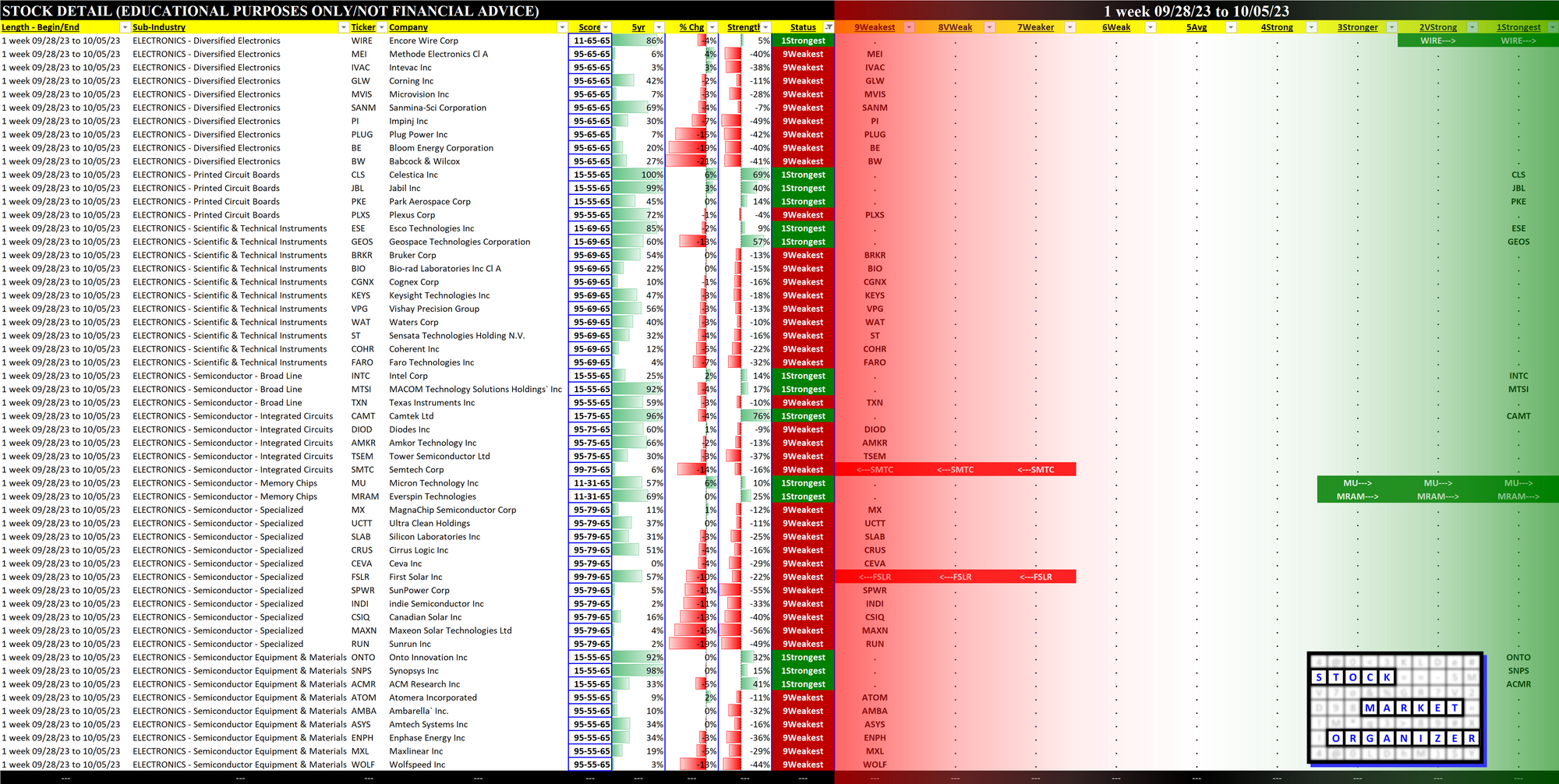Click 'Texas Instruments Inc' company cell
This screenshot has height=784, width=1559.
tap(432, 403)
